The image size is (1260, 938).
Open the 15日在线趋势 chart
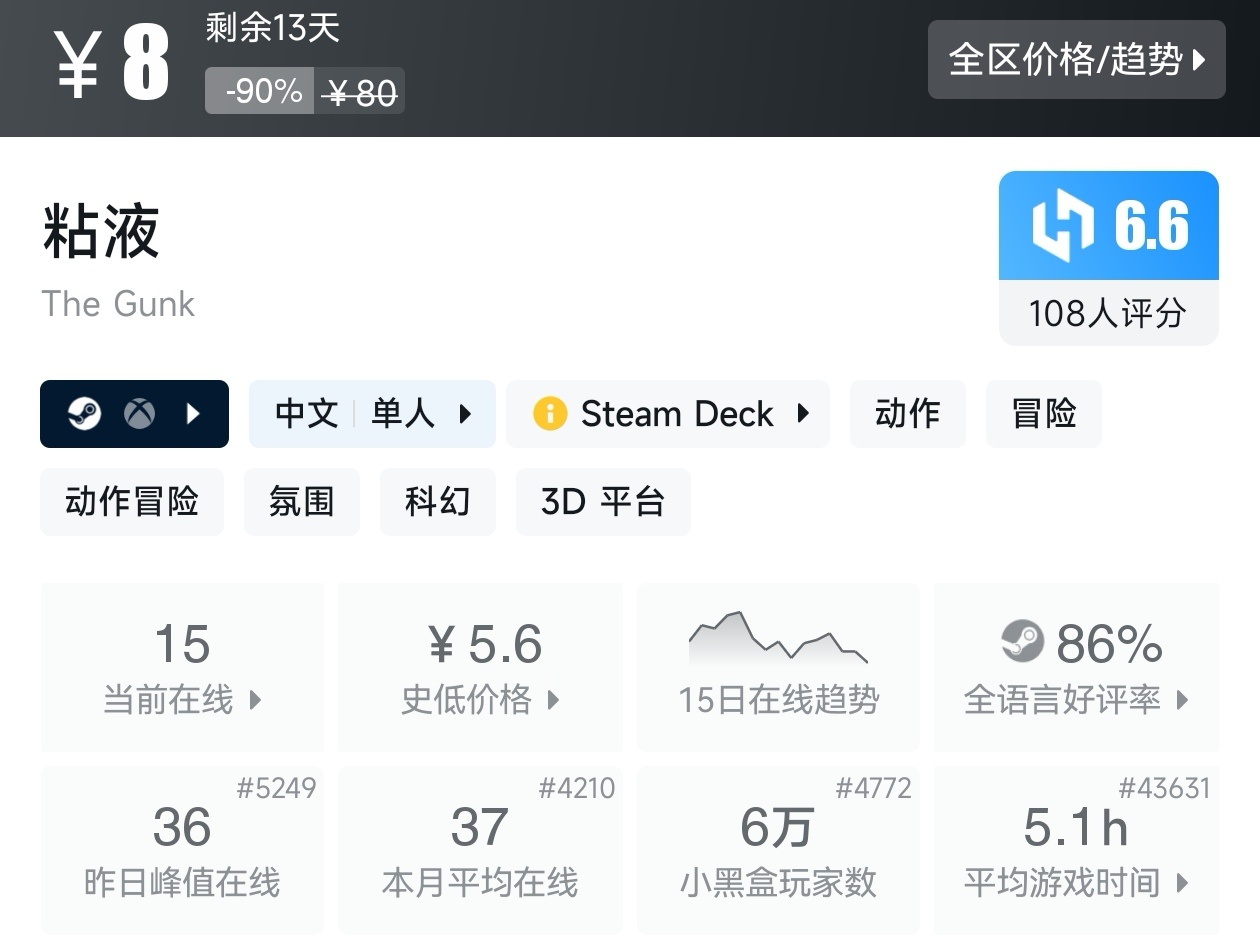coord(778,668)
